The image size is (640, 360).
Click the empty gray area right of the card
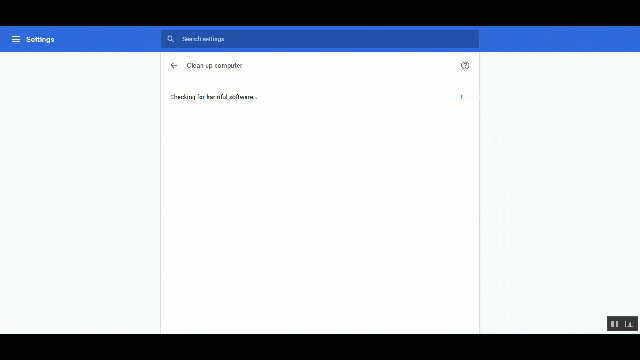coord(560,184)
